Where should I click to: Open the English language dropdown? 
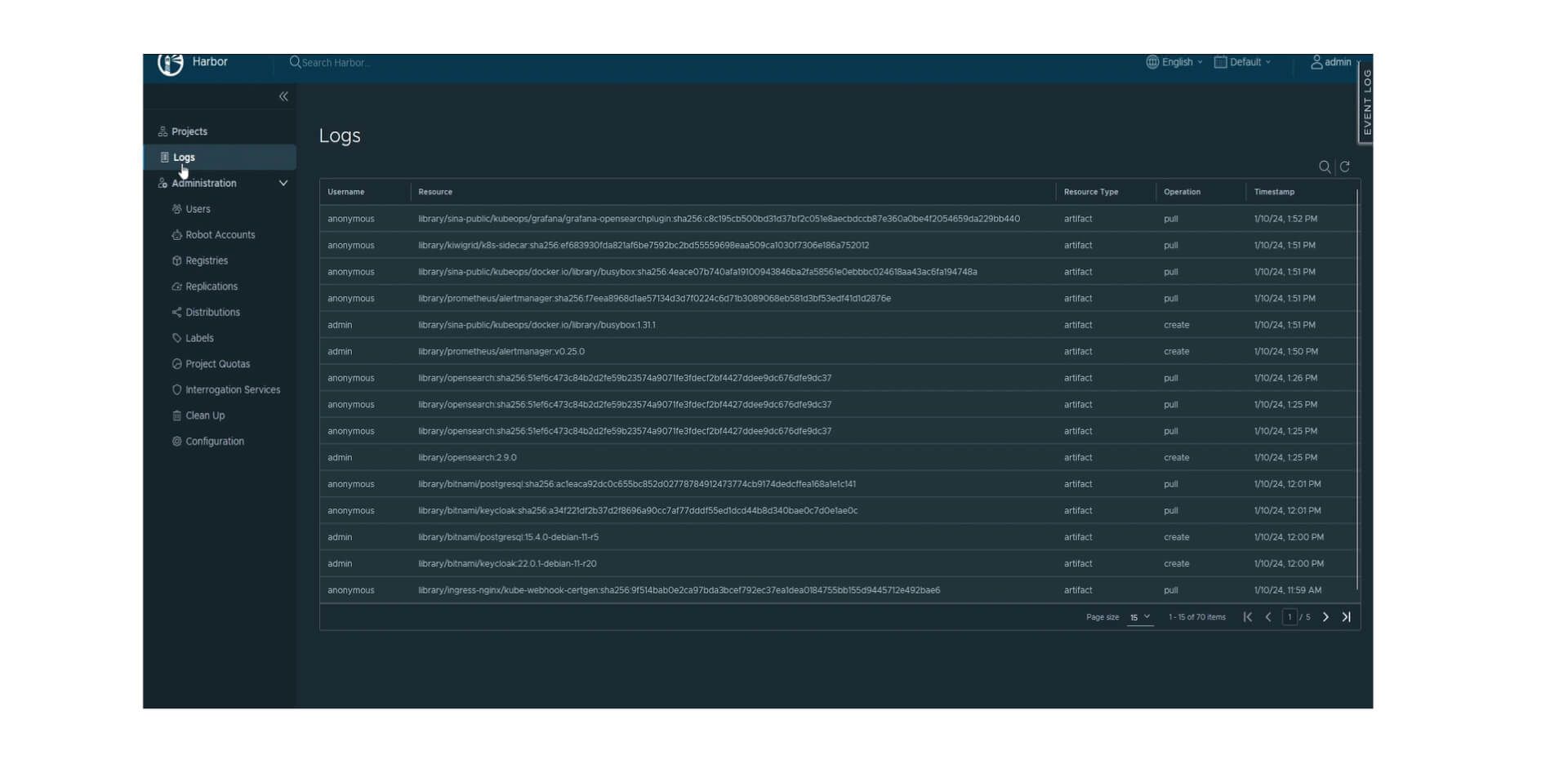coord(1174,63)
